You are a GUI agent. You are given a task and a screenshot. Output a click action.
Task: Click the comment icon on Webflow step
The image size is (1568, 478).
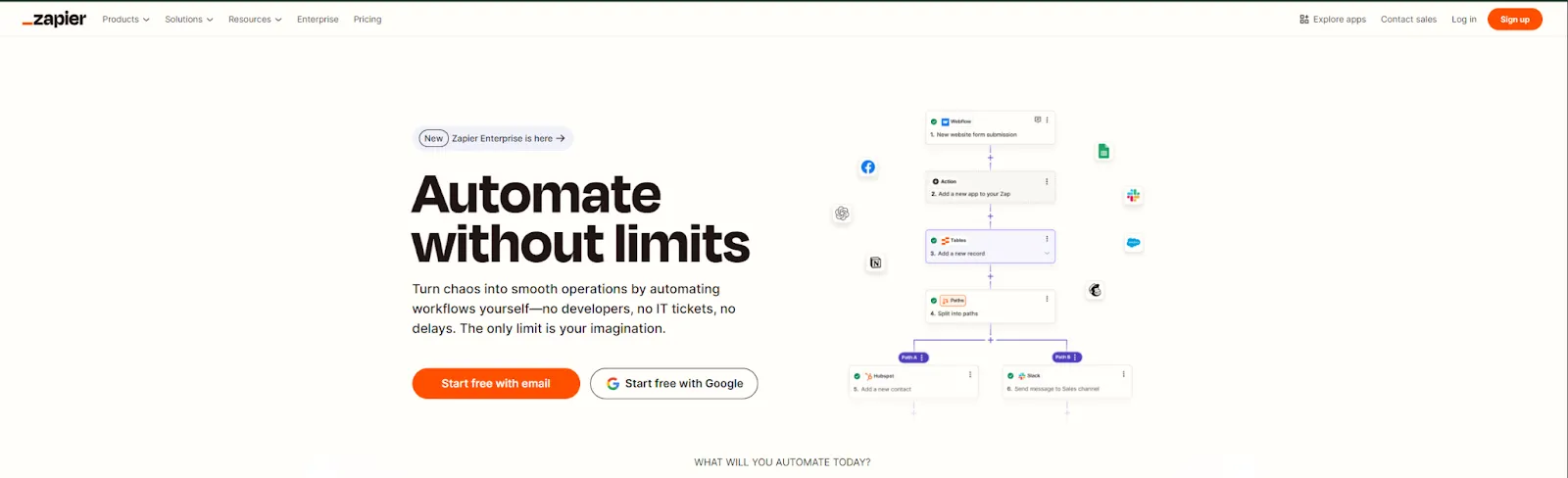1038,119
